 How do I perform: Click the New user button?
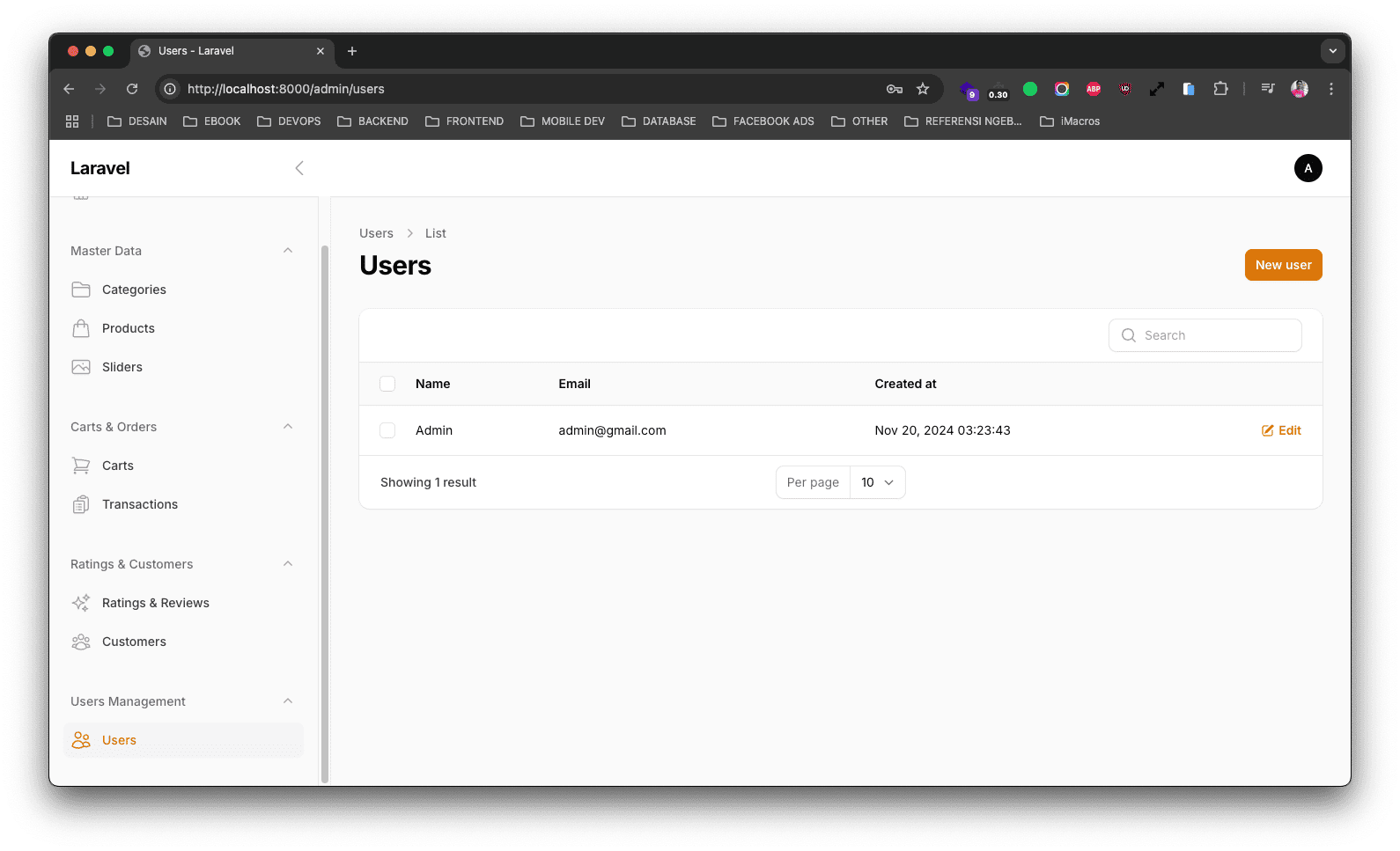pyautogui.click(x=1283, y=265)
